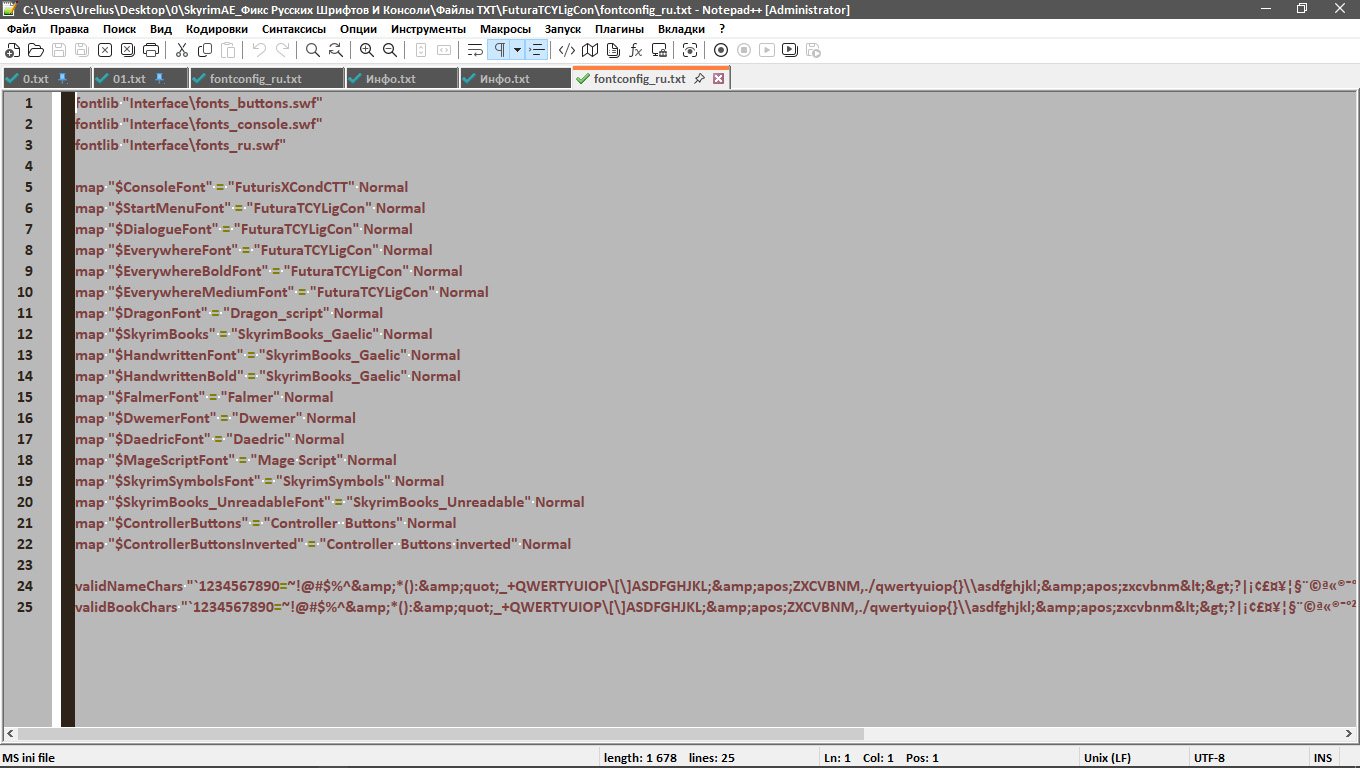
Task: Open the Кодировки menu
Action: [x=217, y=29]
